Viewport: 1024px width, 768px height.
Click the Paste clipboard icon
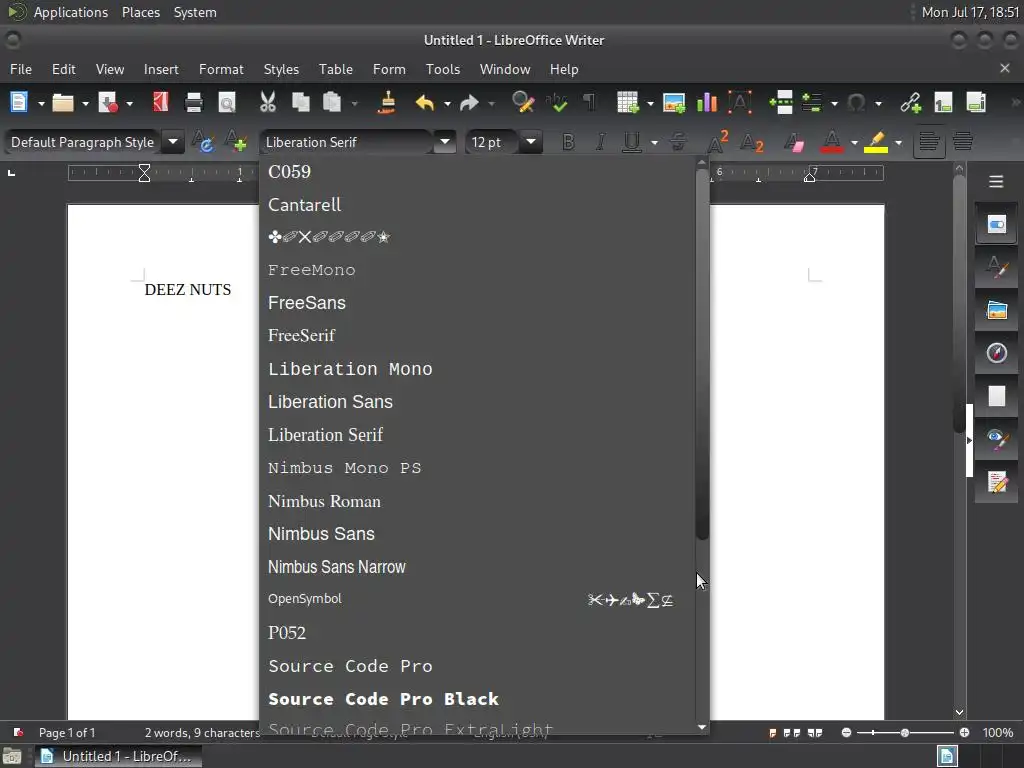coord(332,103)
